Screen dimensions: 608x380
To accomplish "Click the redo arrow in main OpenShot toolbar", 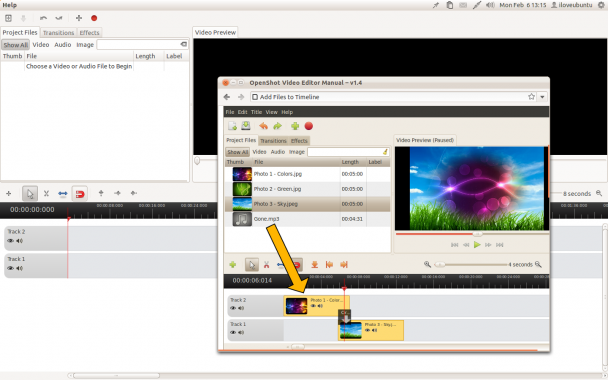I will 59,18.
